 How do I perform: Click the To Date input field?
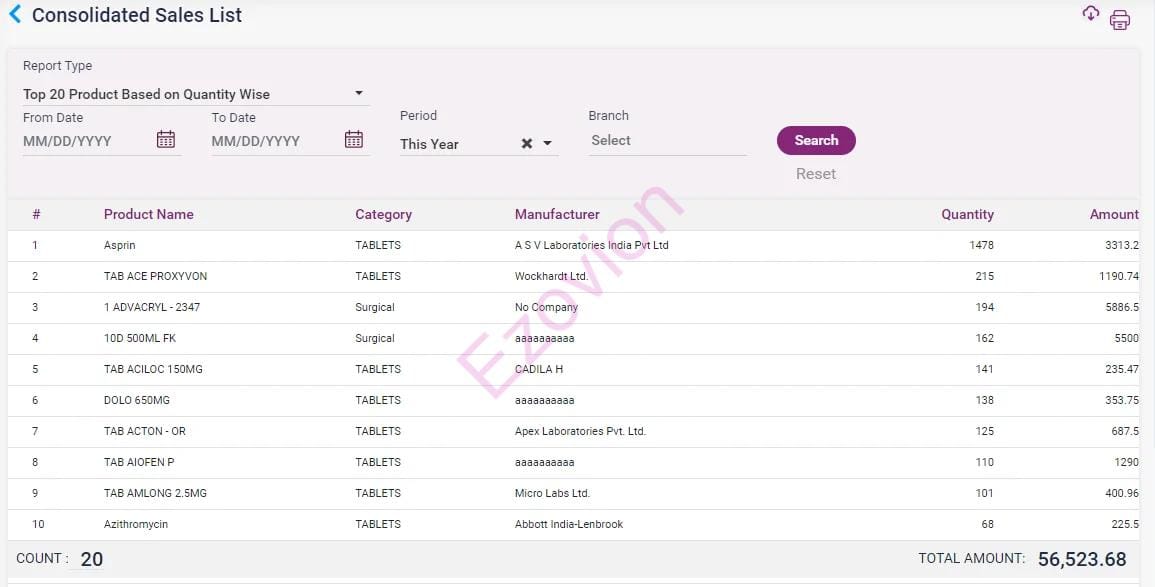click(273, 141)
